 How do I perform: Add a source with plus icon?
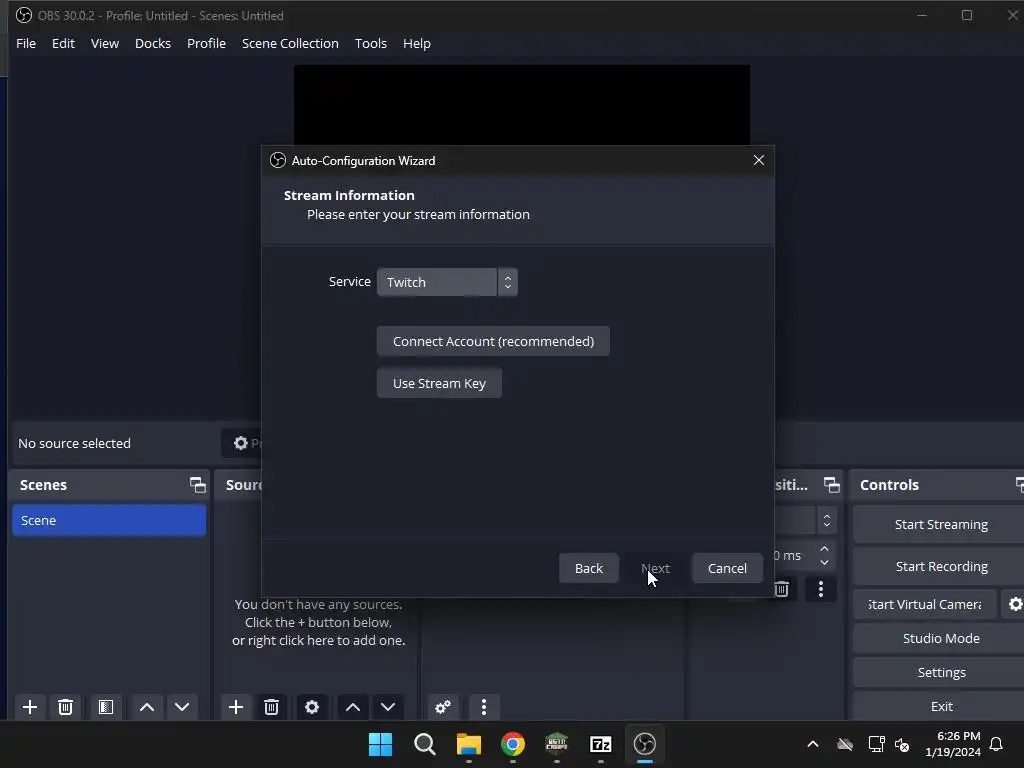236,707
